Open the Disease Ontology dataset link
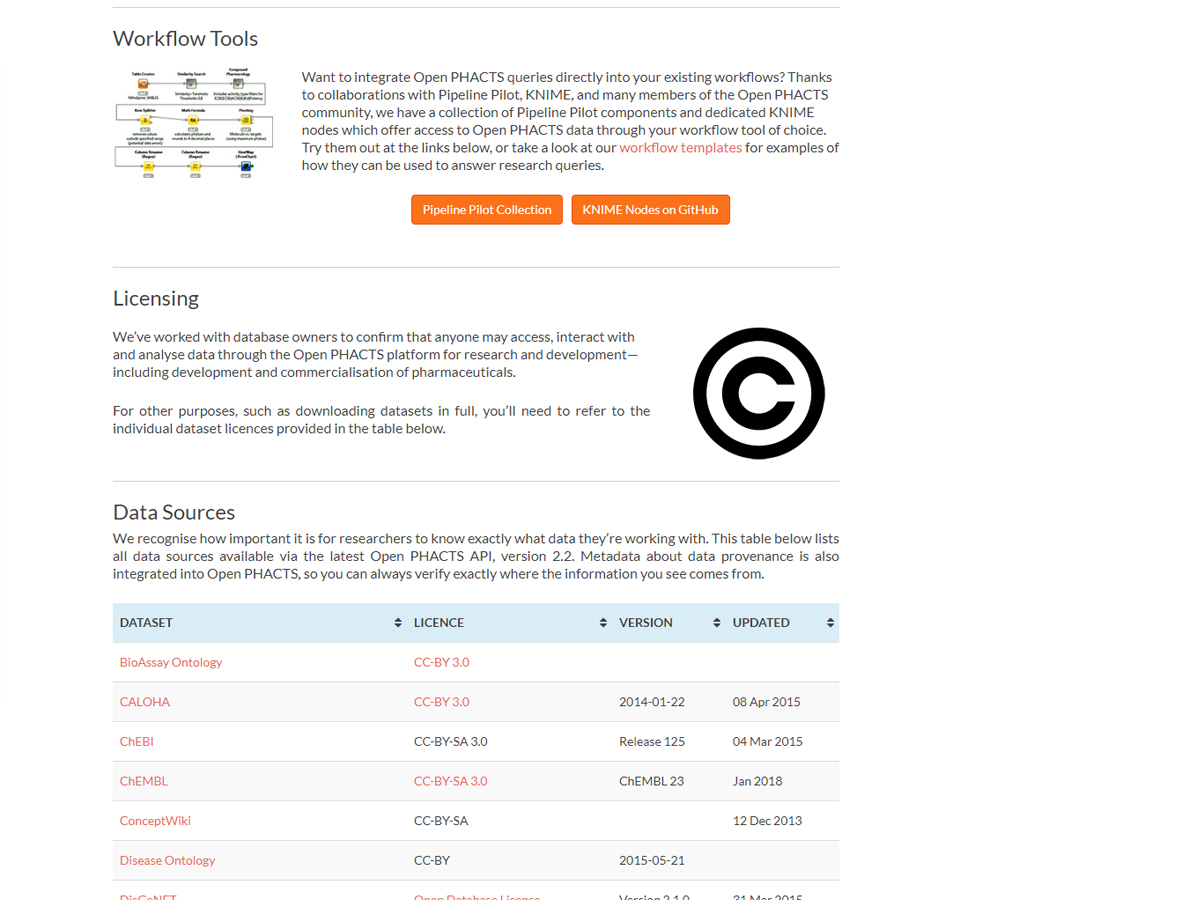1200x900 pixels. pos(167,860)
